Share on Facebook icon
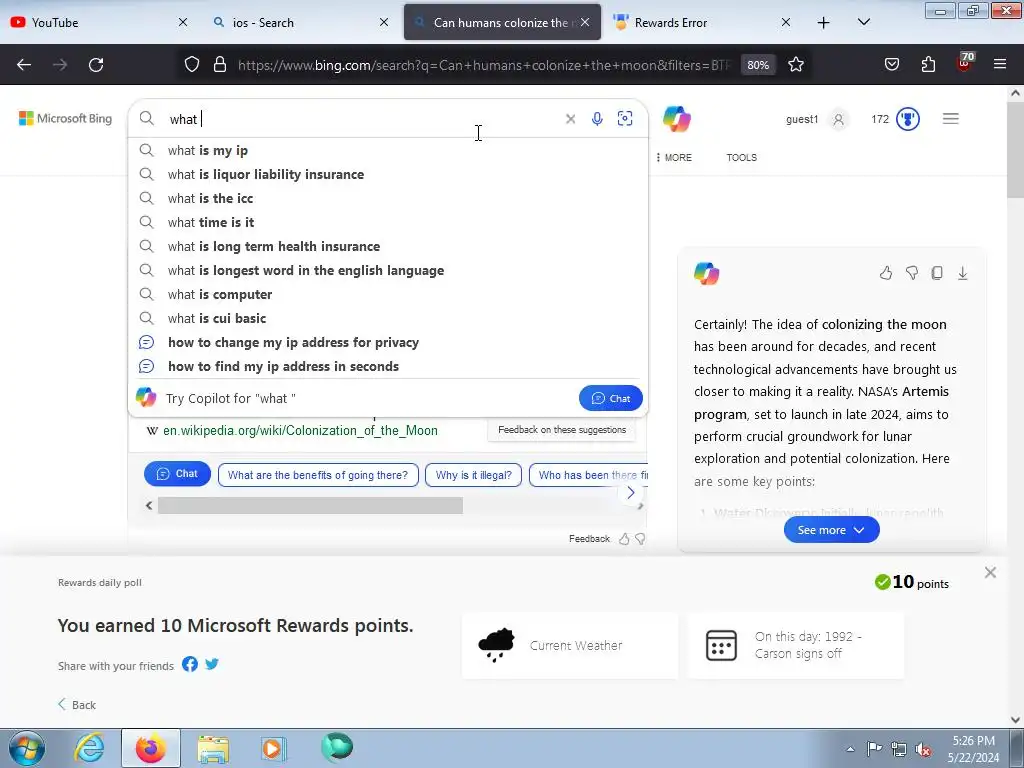The image size is (1024, 768). point(190,664)
